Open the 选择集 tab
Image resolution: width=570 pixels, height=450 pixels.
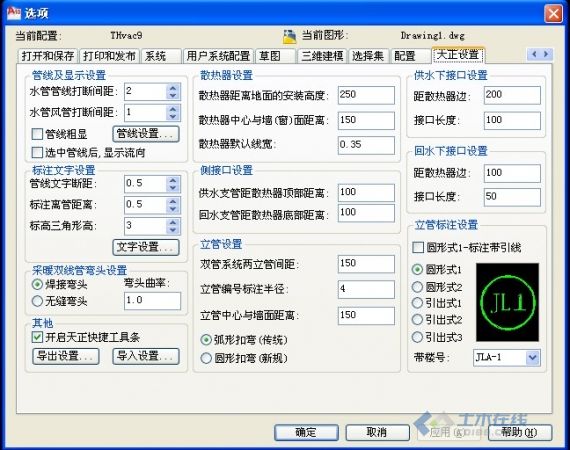(368, 56)
